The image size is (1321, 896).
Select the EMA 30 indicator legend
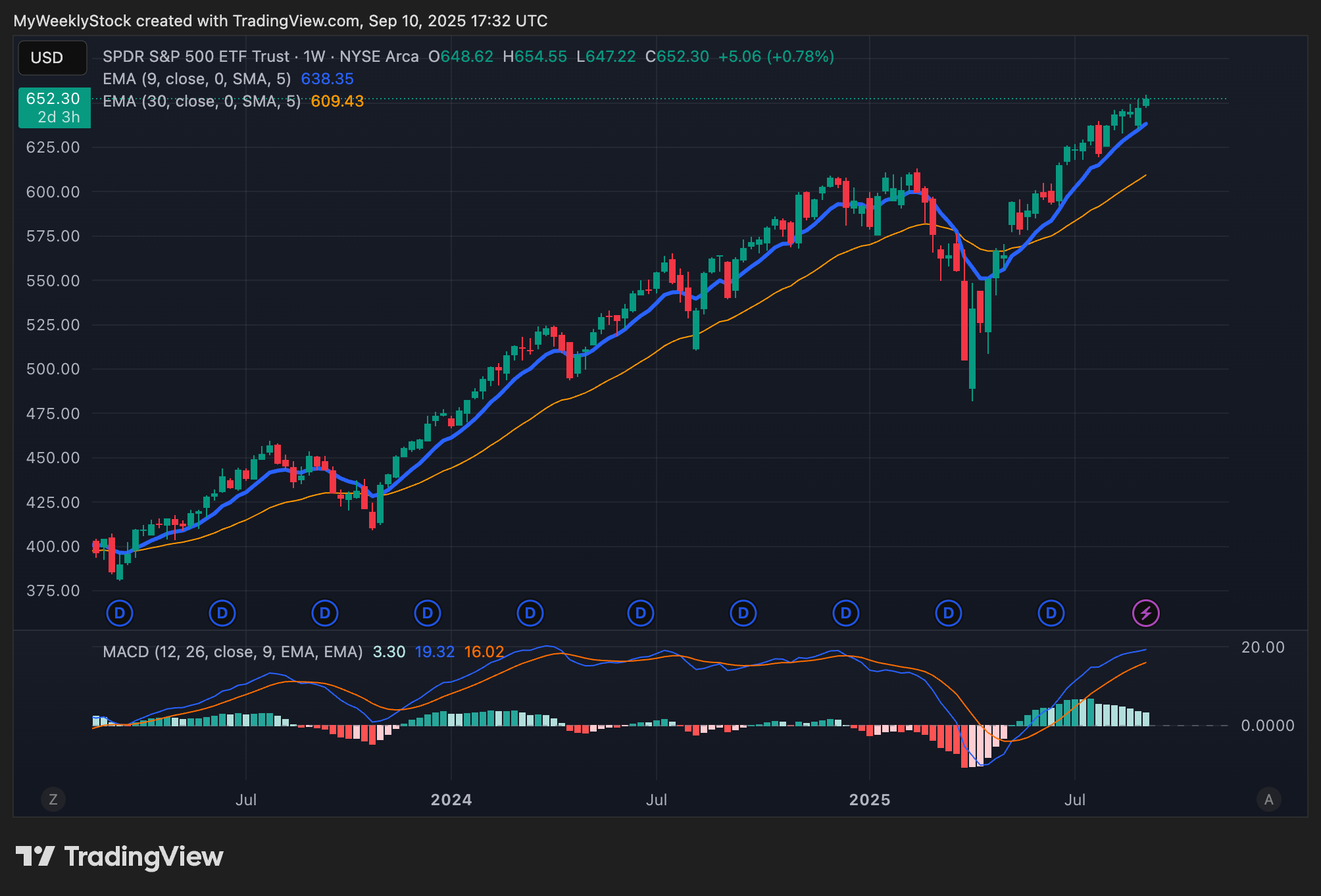pyautogui.click(x=201, y=101)
